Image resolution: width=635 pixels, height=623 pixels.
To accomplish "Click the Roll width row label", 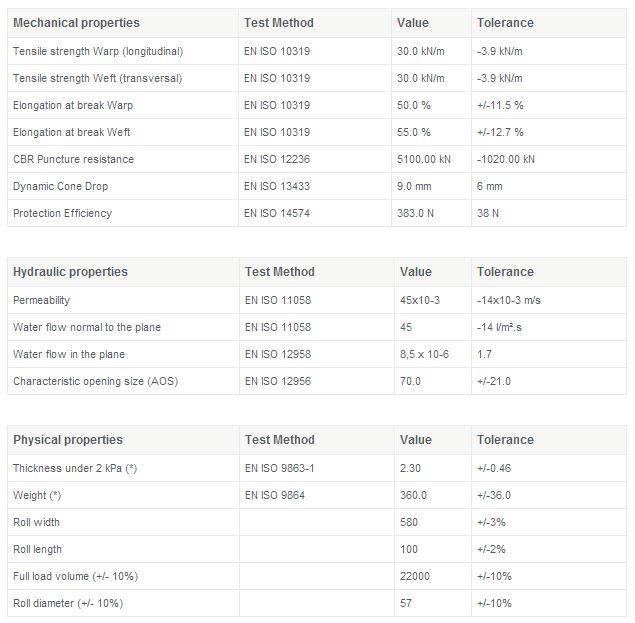I will 37,522.
